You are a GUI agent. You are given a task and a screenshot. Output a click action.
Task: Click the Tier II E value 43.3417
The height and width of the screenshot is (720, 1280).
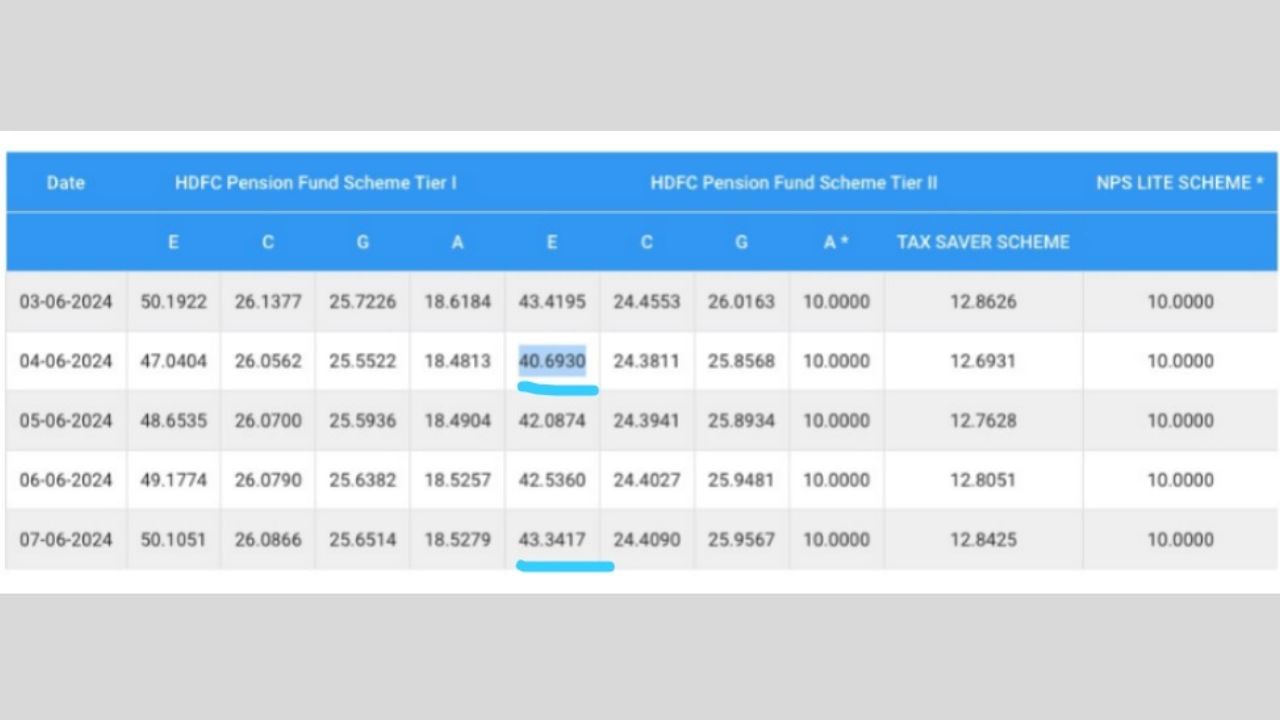pyautogui.click(x=552, y=540)
